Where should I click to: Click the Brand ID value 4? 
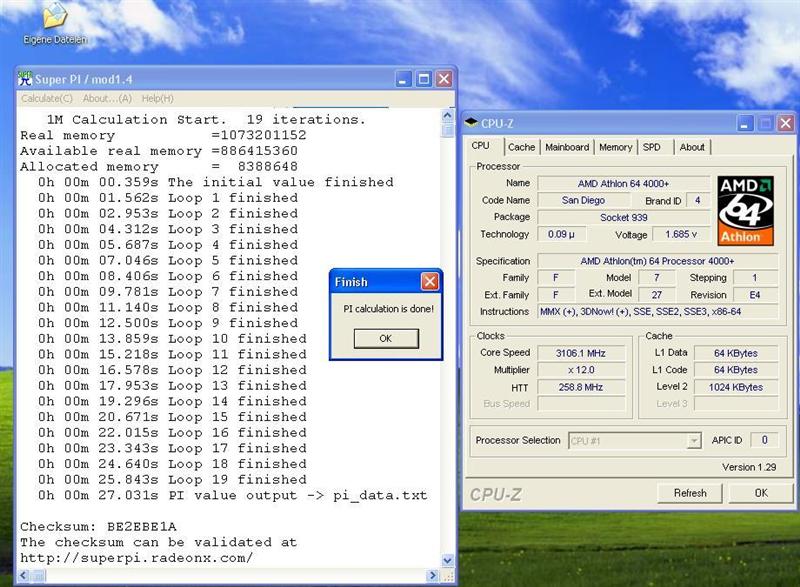pos(697,200)
